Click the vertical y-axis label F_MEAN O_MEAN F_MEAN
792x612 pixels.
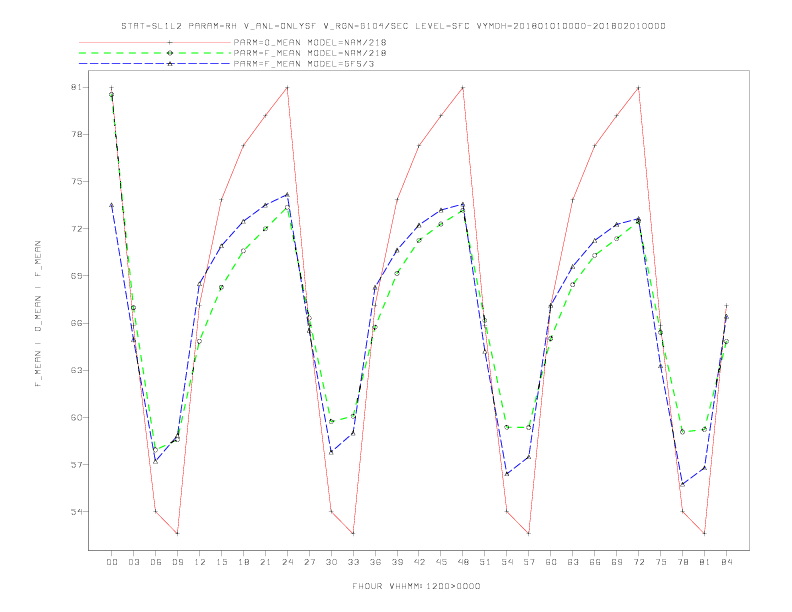(38, 314)
